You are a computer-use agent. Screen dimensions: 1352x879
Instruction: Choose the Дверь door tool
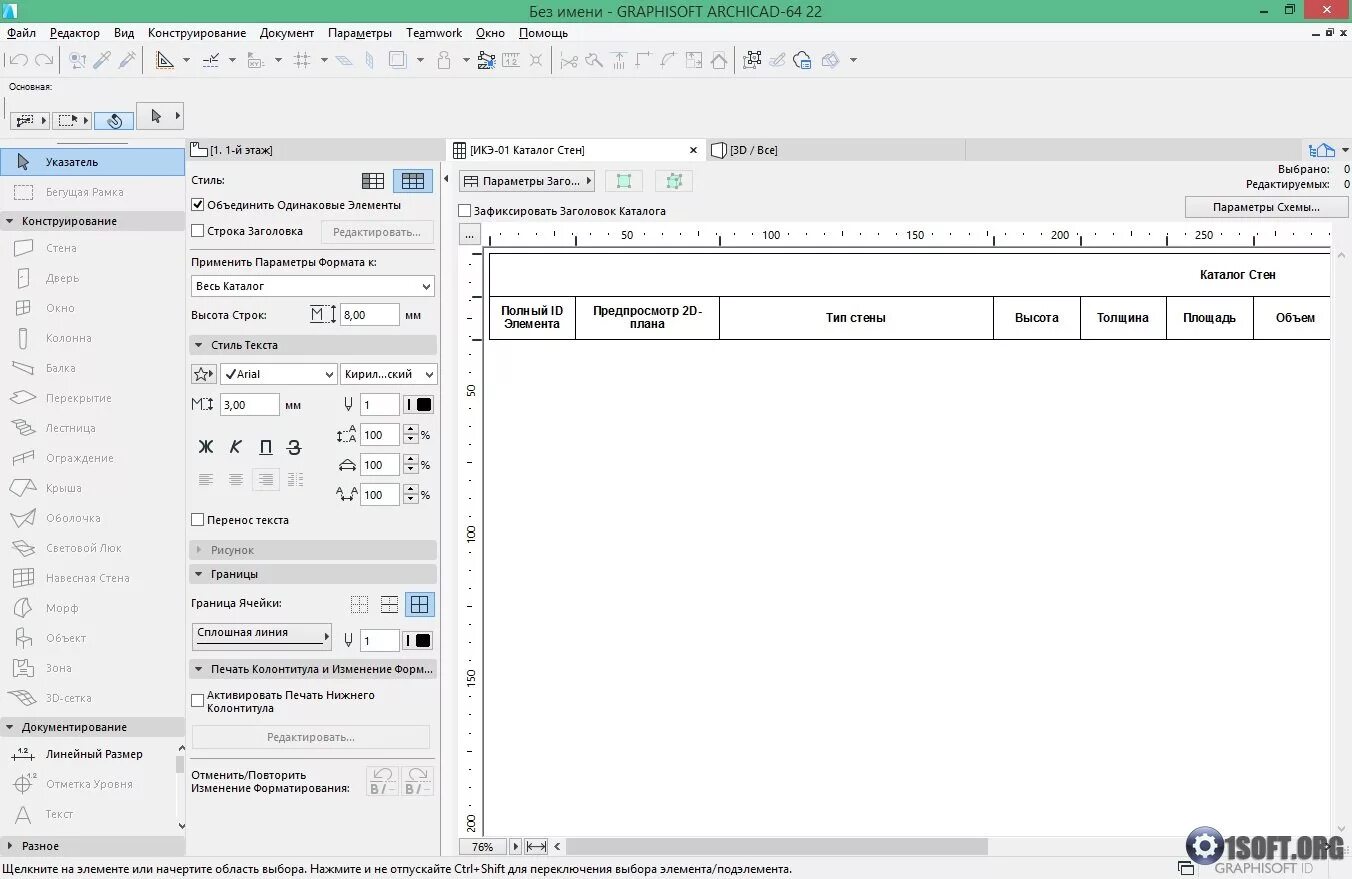92,278
